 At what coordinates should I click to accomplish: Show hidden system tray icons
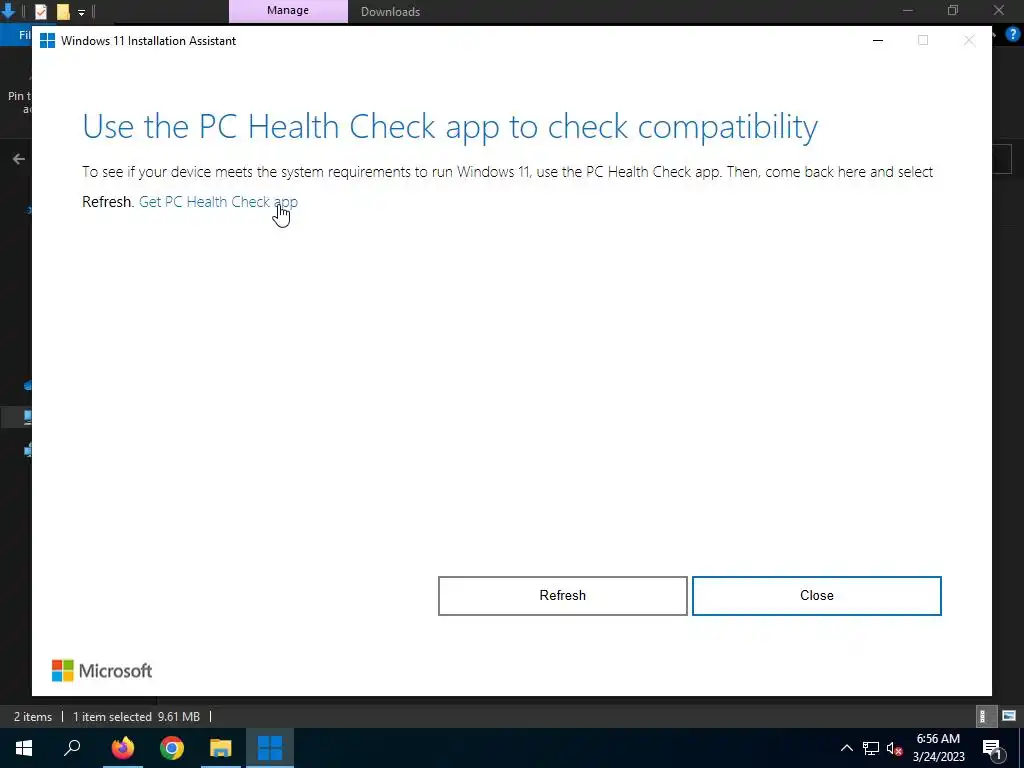click(x=846, y=748)
